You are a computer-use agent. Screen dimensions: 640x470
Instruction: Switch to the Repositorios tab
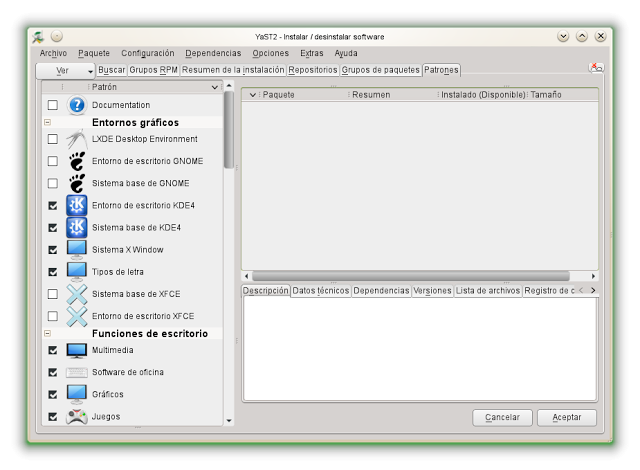313,70
